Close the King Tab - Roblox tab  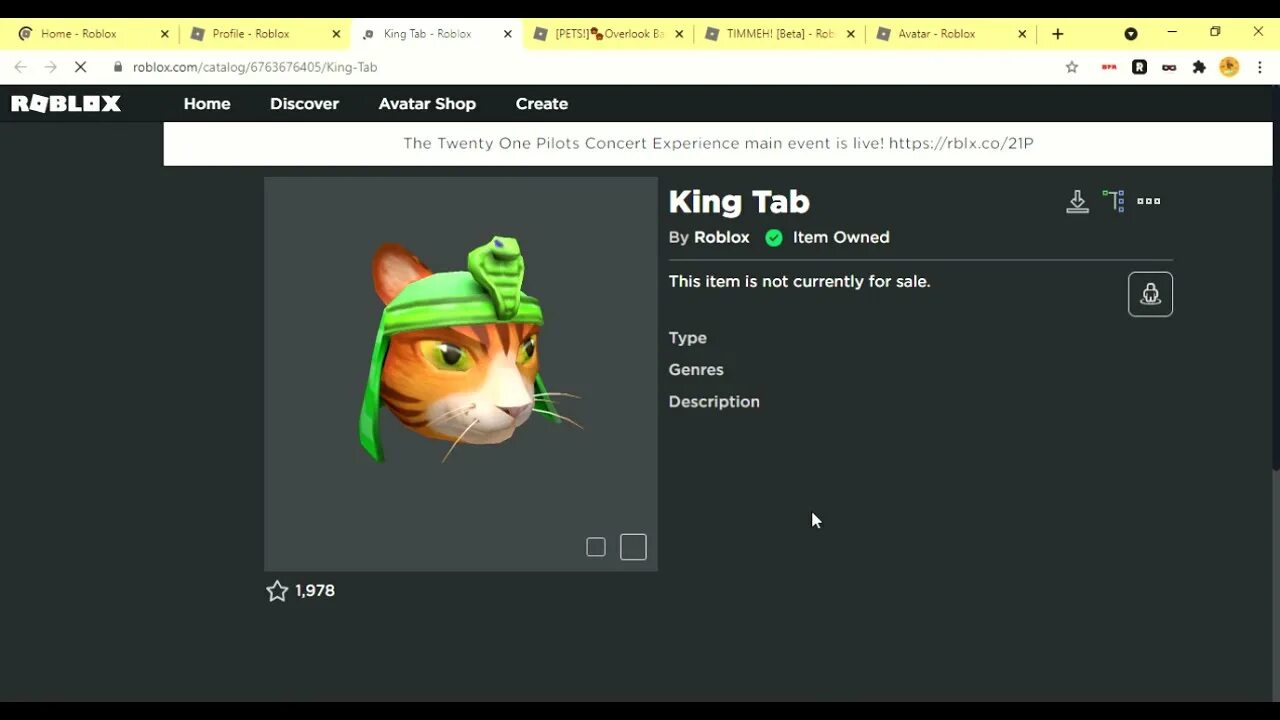tap(508, 34)
